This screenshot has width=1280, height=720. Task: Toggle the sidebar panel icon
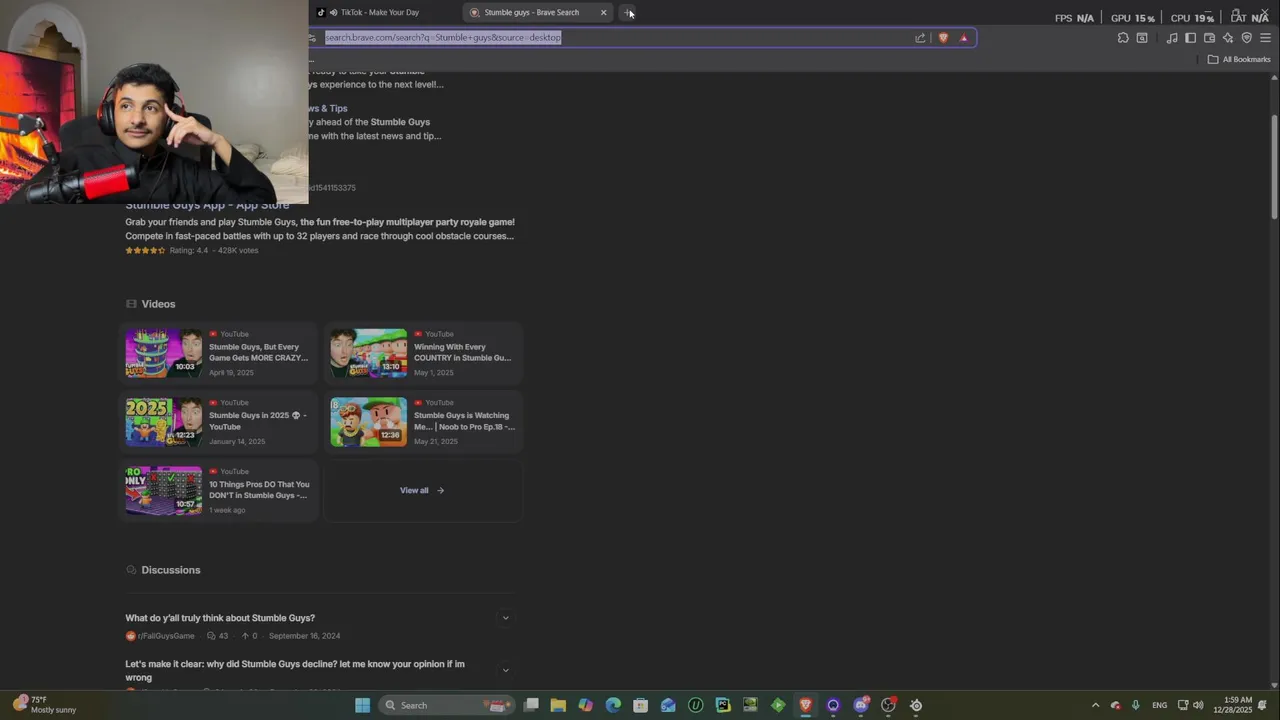click(x=1191, y=38)
